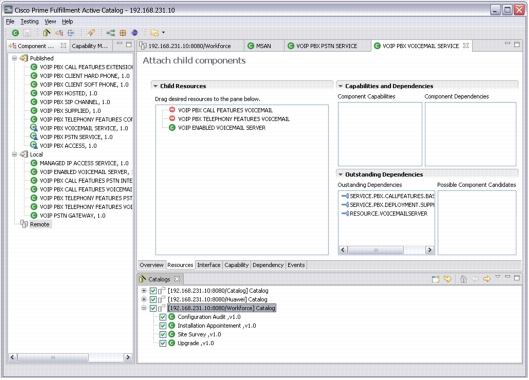
Task: Click left panel horizontal scrollbar thumb
Action: pyautogui.click(x=53, y=357)
